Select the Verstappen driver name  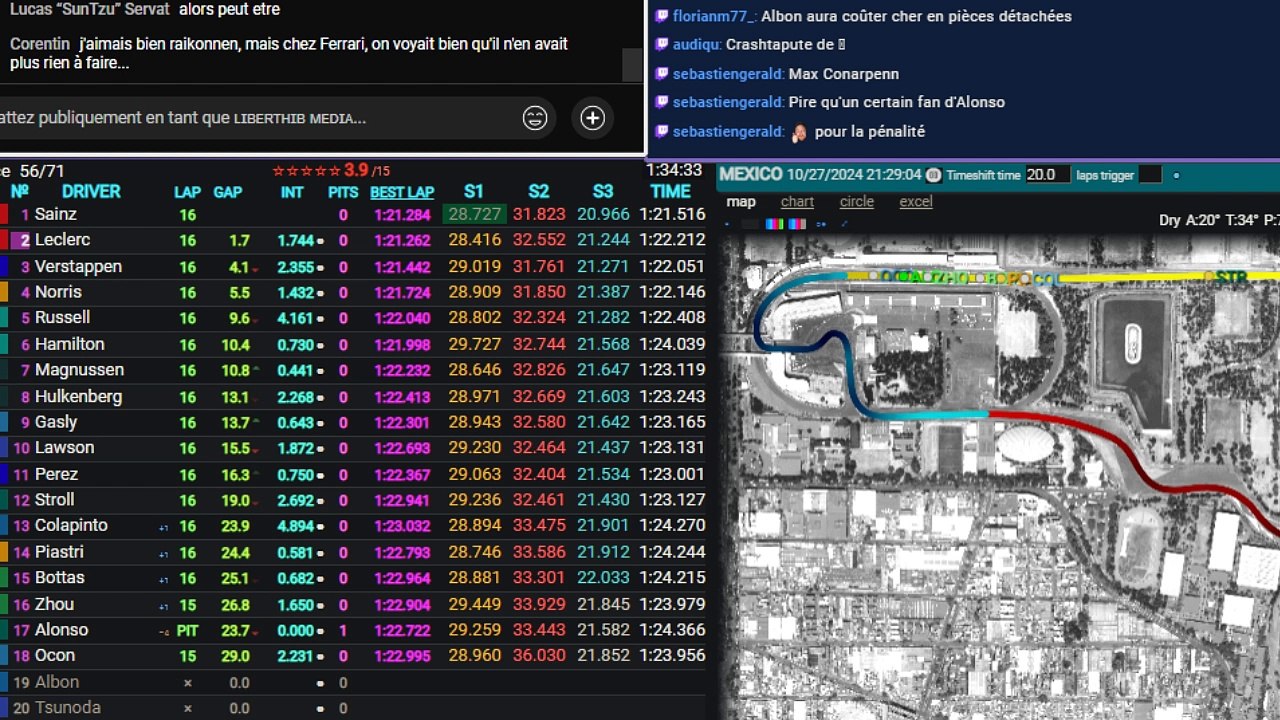(78, 266)
